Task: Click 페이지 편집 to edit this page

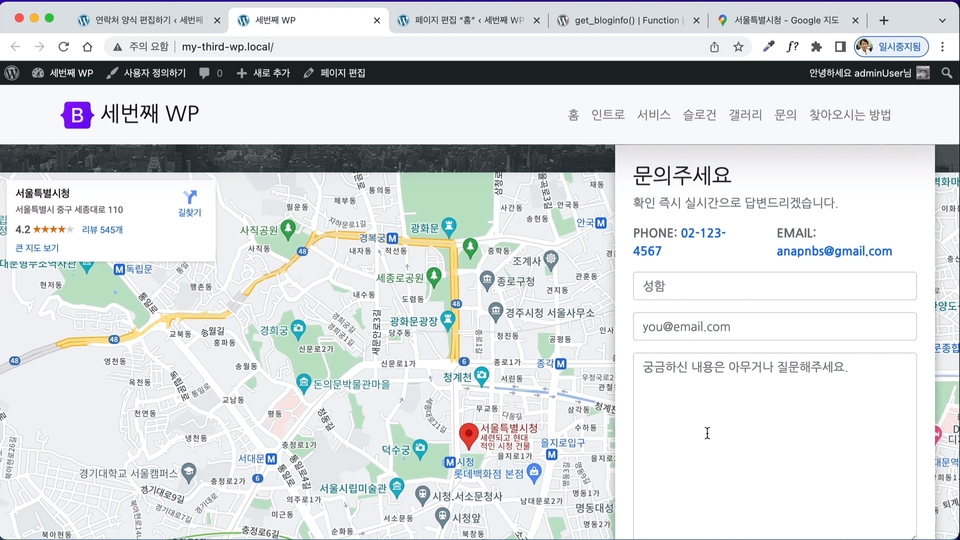Action: coord(334,73)
